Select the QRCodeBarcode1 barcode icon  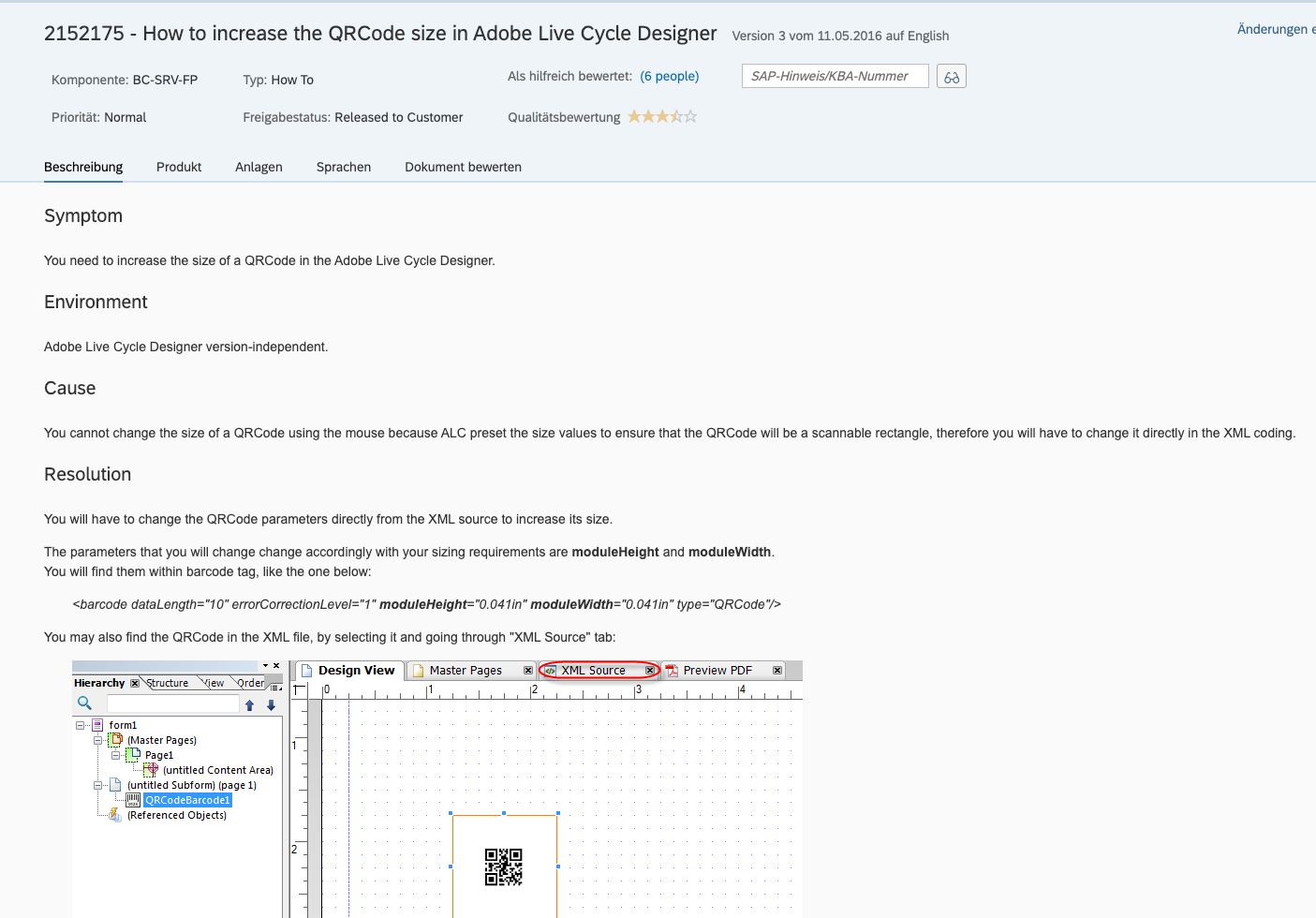coord(133,800)
